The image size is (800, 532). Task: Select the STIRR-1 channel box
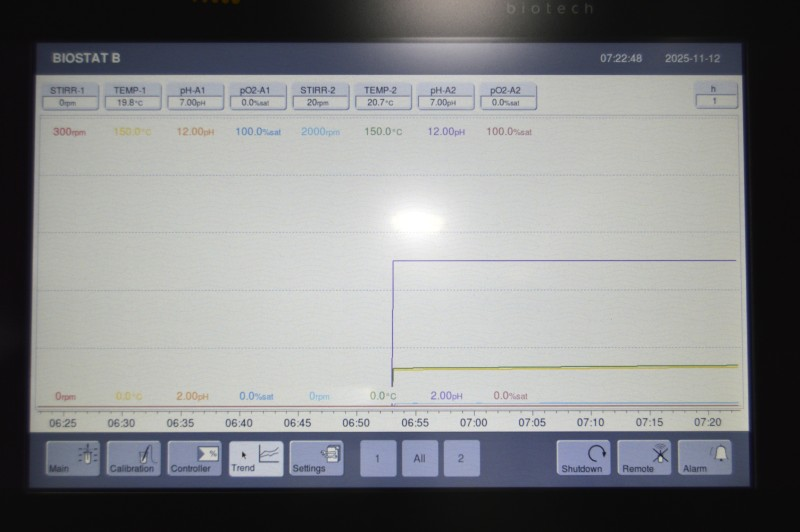pyautogui.click(x=68, y=96)
